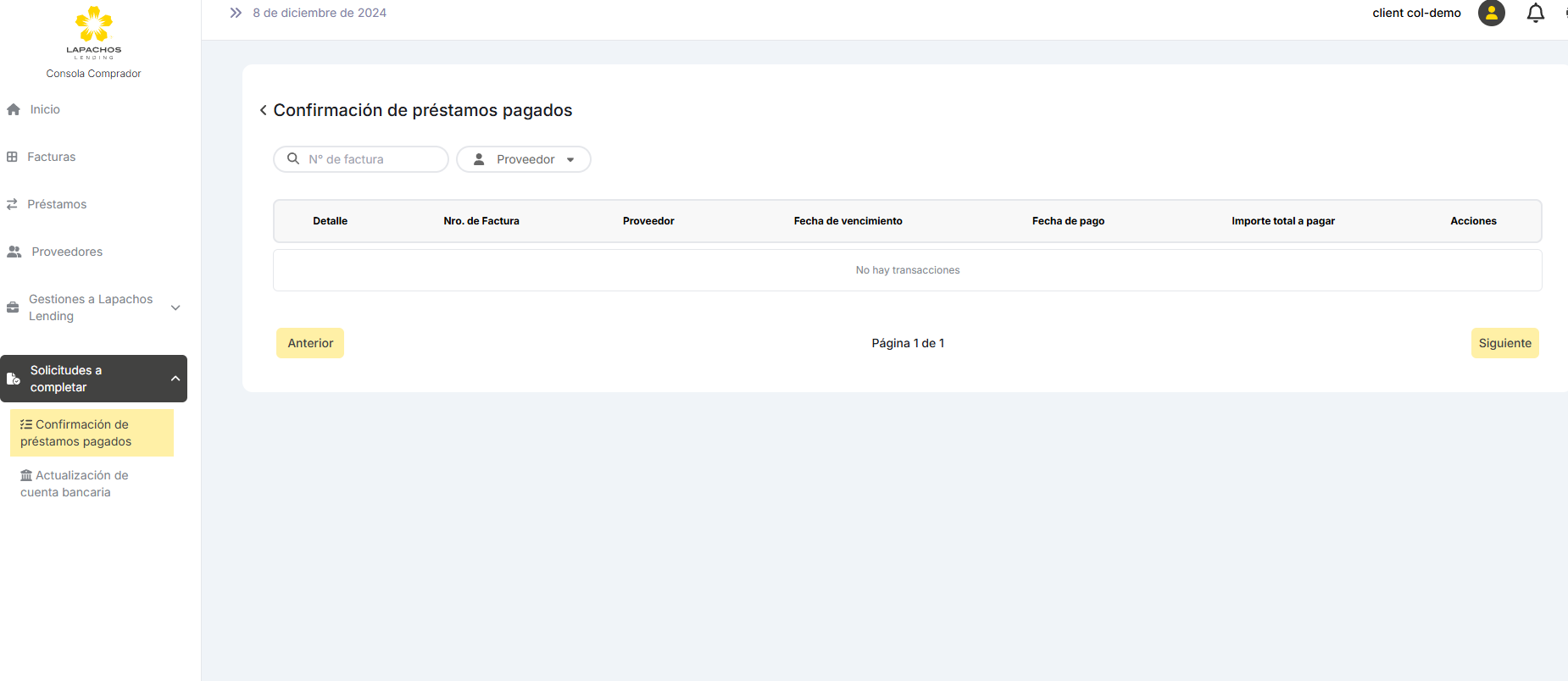Click the Proveedores people icon in sidebar
The image size is (1568, 681).
[14, 252]
